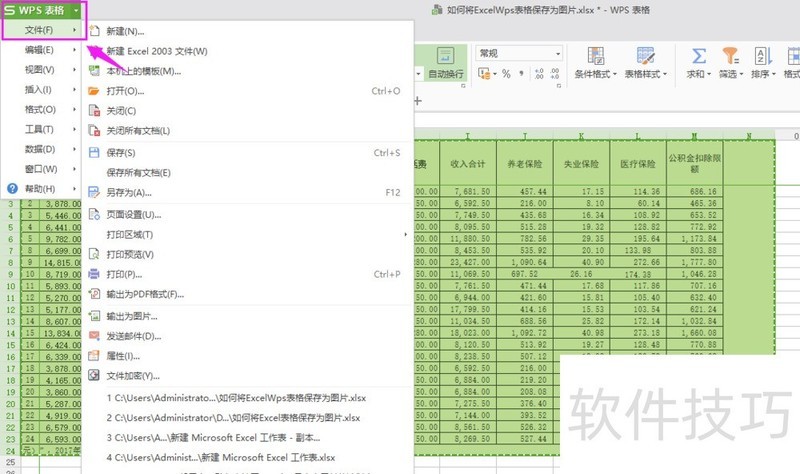Image resolution: width=800 pixels, height=474 pixels.
Task: Expand the 排序 dropdown arrow
Action: [774, 74]
